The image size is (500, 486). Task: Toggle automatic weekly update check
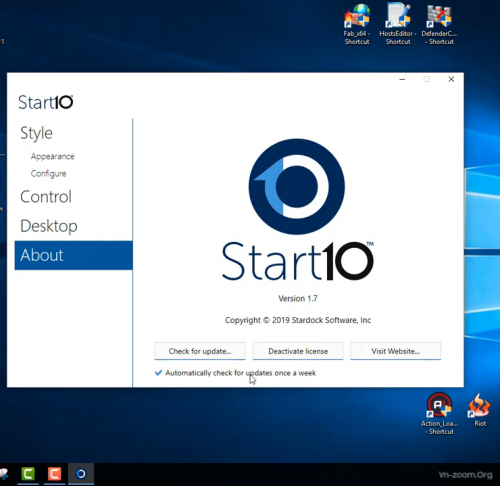[235, 373]
